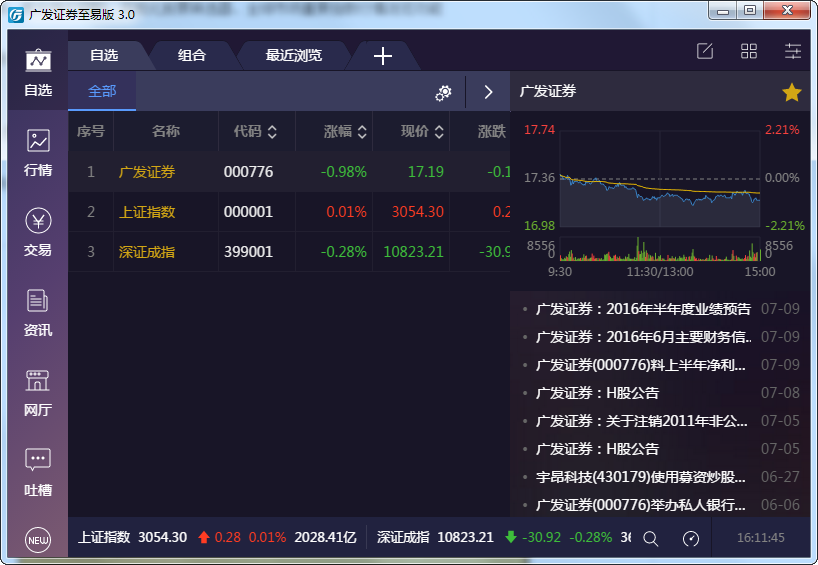Minimize the 广发证券至易版 window
This screenshot has height=565, width=818.
tap(723, 10)
